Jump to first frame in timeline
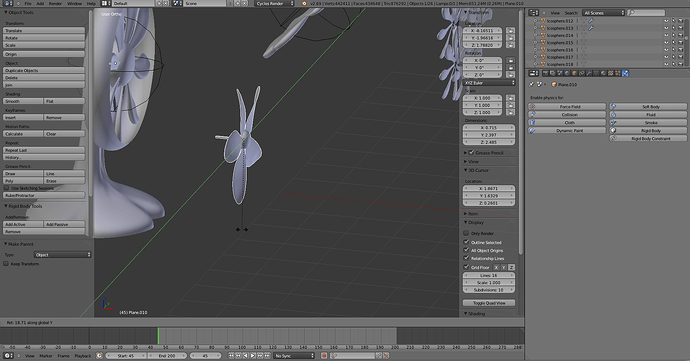The image size is (690, 361). 231,355
